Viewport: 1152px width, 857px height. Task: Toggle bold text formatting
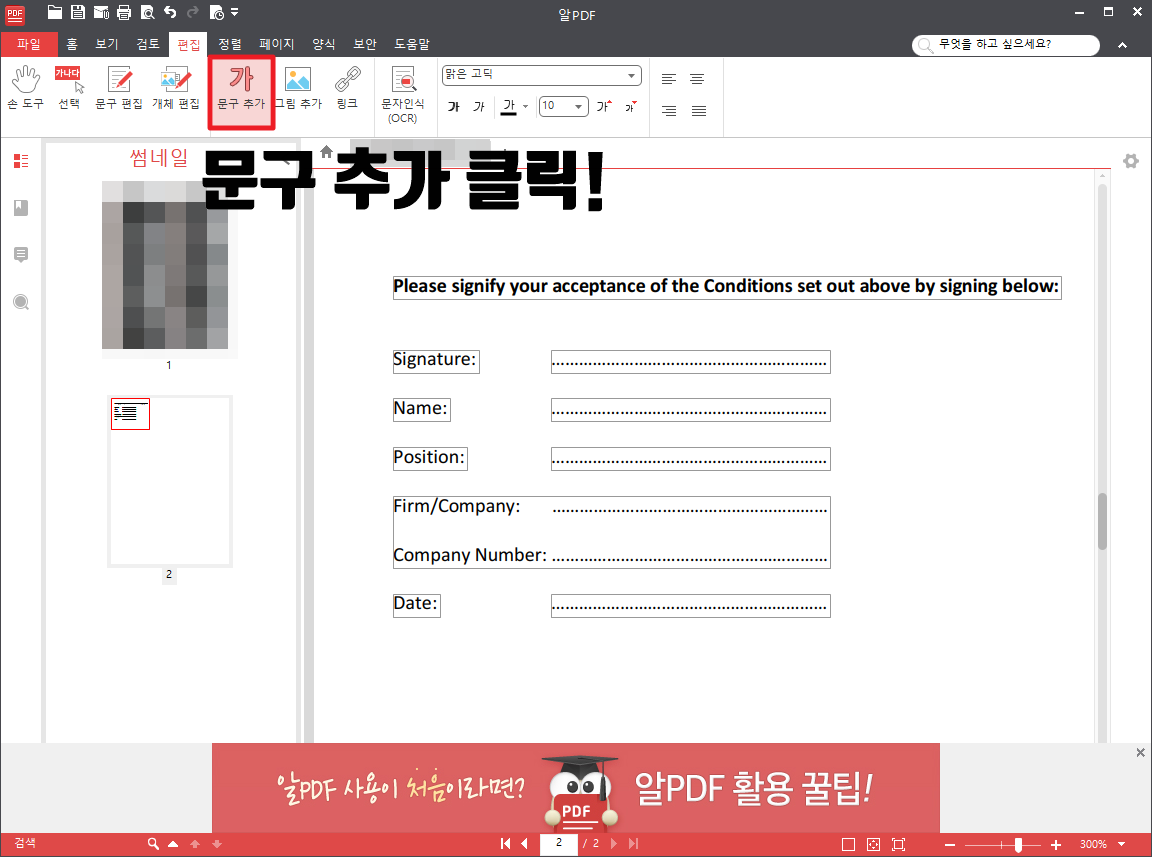pos(454,107)
